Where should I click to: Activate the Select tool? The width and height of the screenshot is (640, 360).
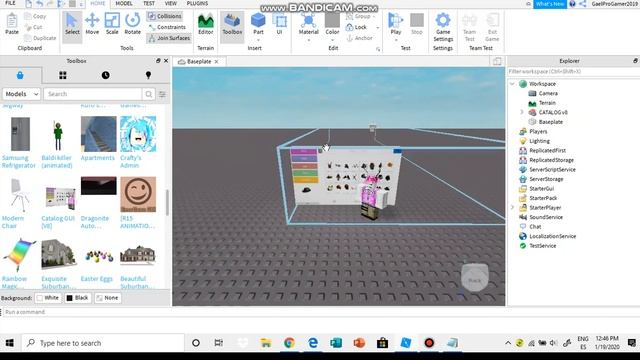(72, 24)
